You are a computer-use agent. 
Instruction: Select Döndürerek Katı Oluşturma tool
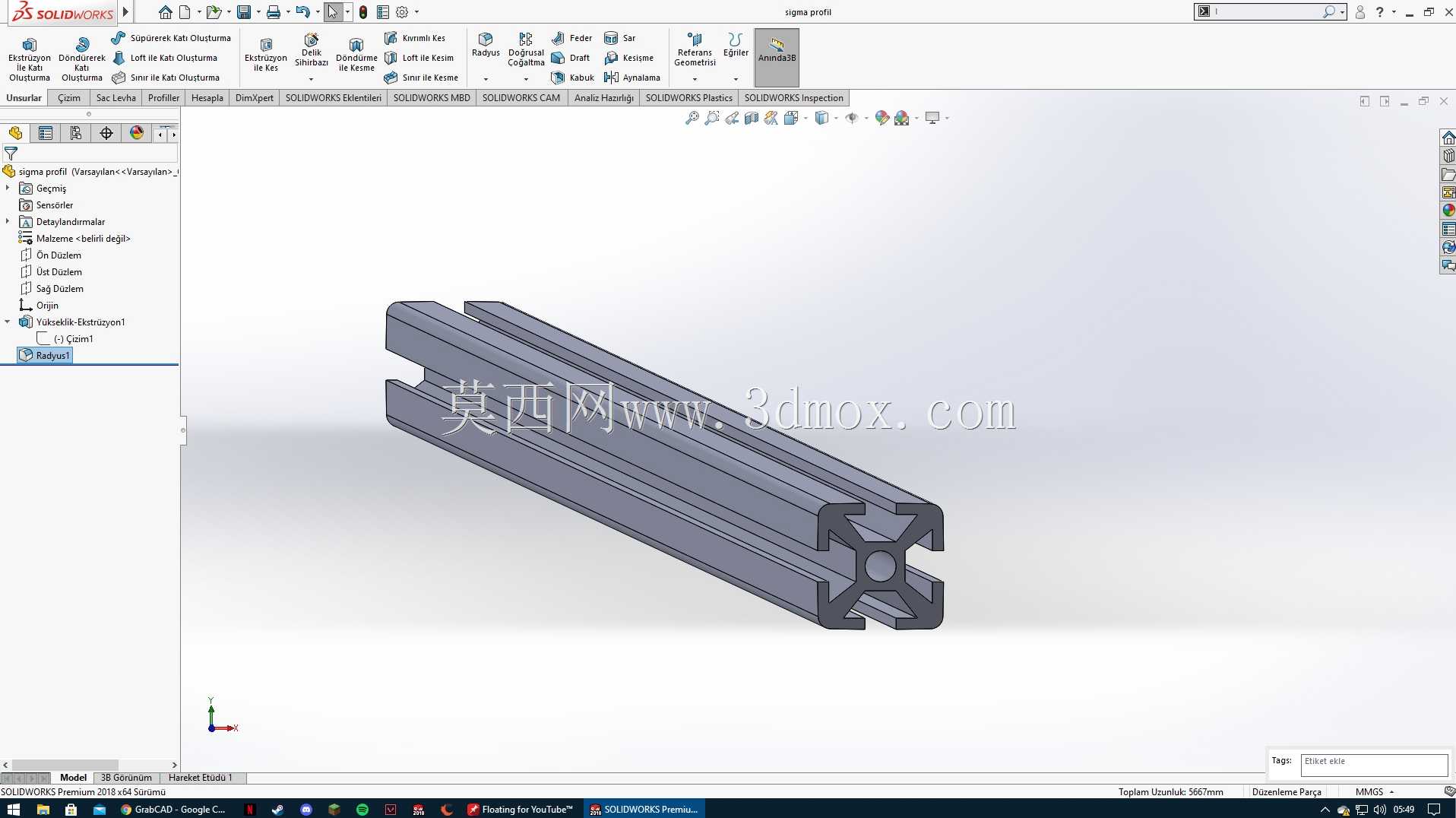coord(82,59)
